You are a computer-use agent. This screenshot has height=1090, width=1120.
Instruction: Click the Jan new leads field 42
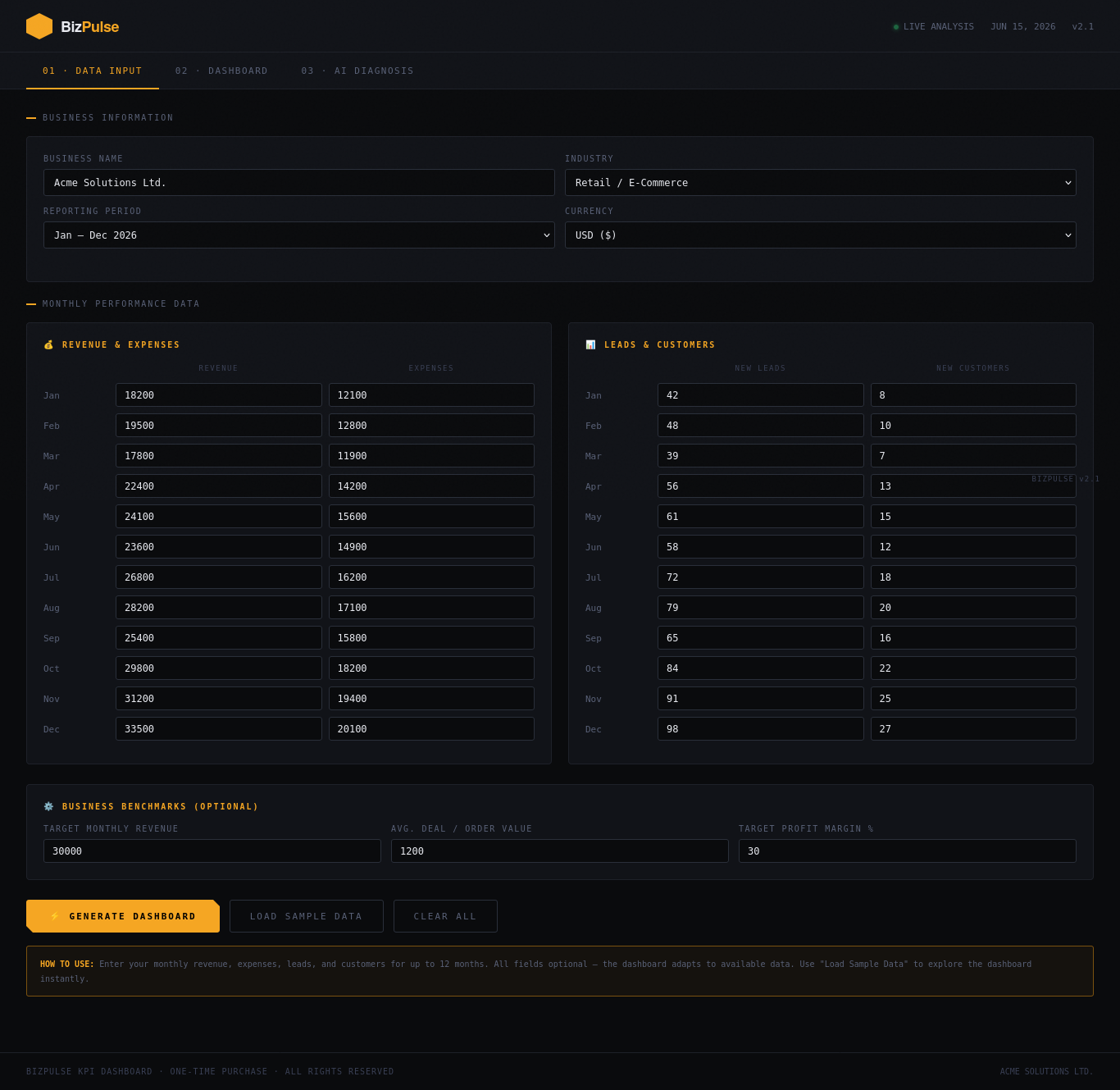coord(760,395)
